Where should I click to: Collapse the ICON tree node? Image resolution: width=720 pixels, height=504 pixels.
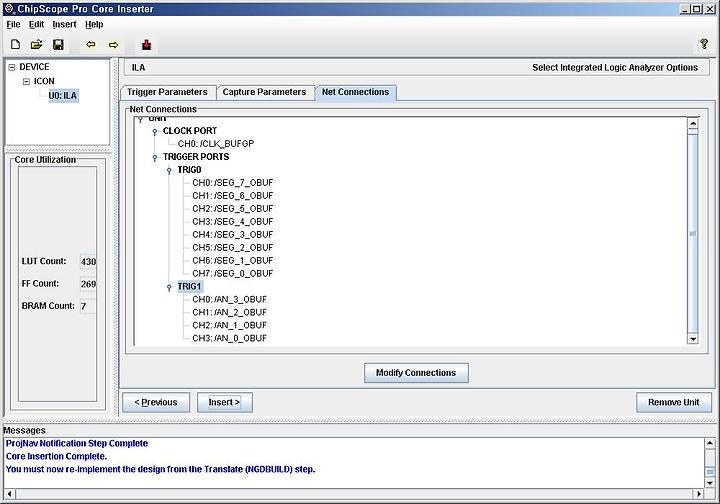(x=26, y=82)
